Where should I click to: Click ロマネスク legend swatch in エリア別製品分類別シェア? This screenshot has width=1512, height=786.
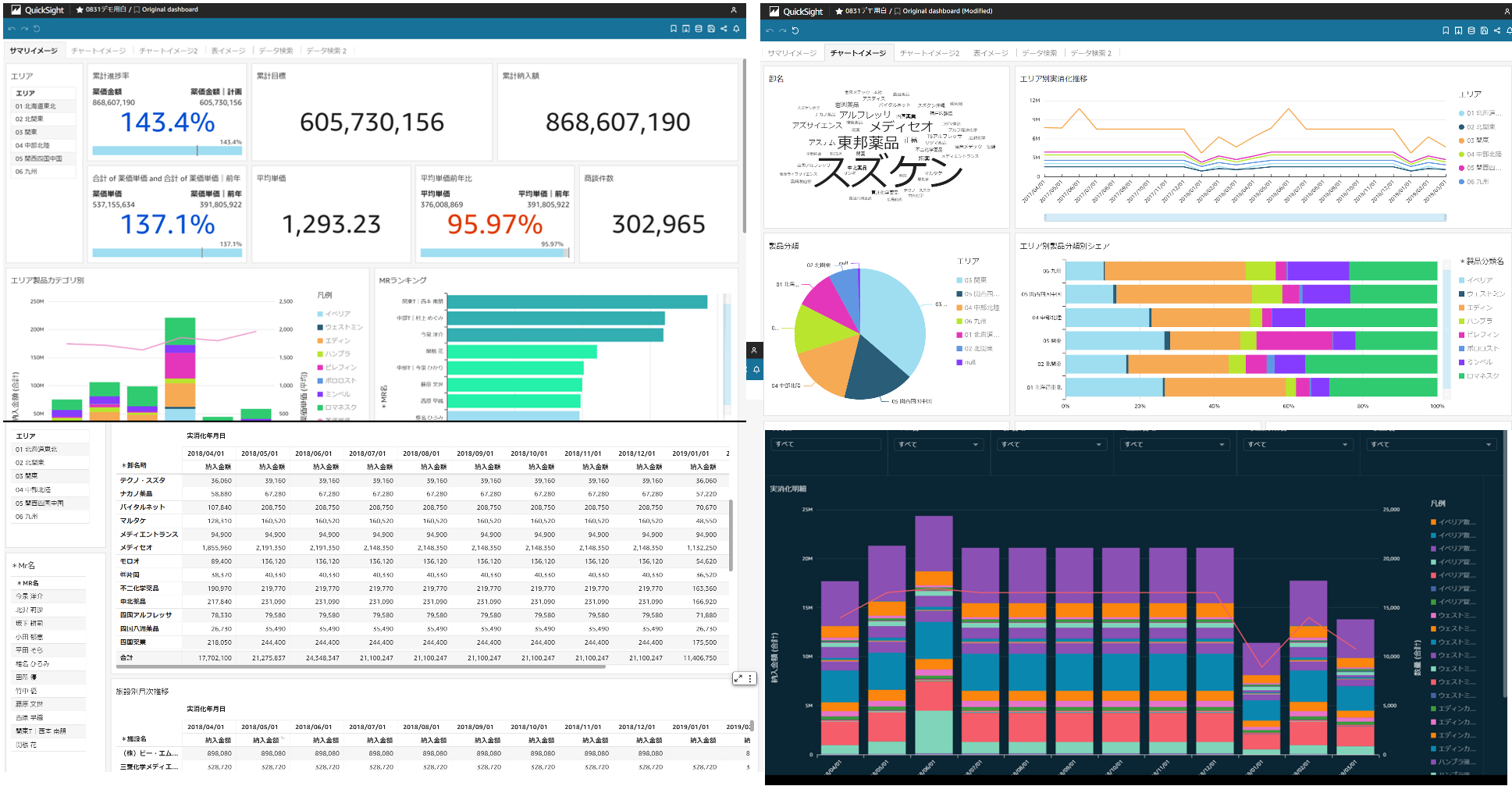click(1462, 375)
